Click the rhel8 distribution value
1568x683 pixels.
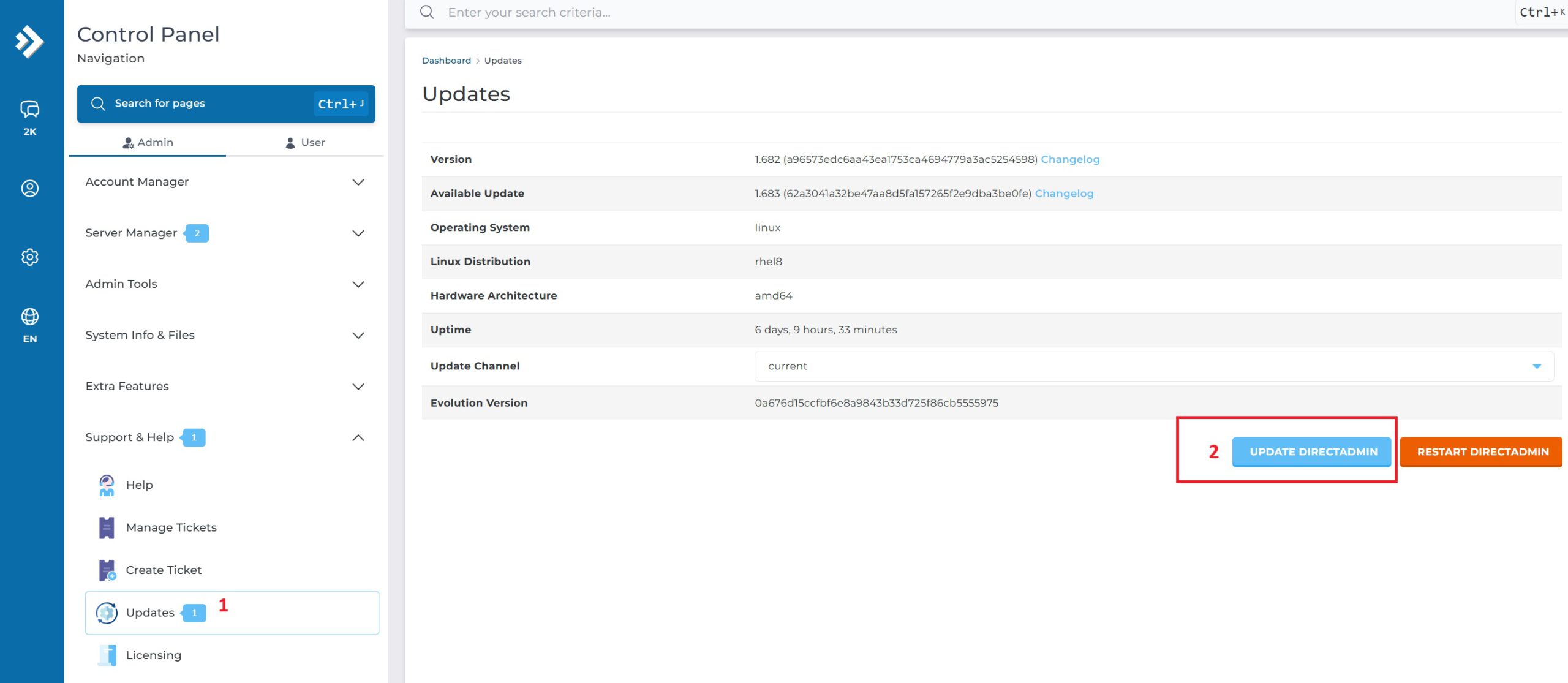(768, 262)
